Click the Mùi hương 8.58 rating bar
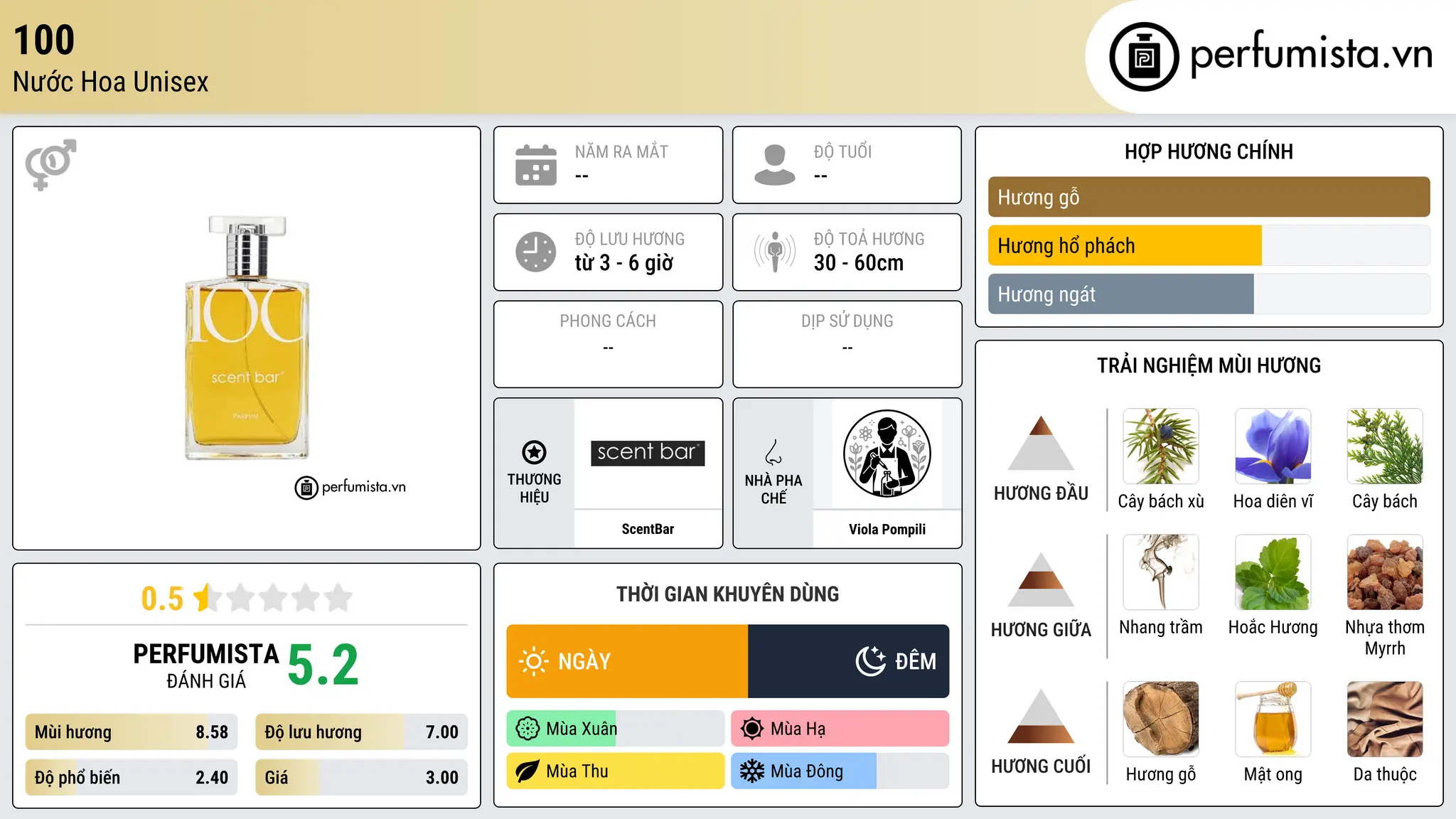Screen dimensions: 1456x819 pos(132,732)
